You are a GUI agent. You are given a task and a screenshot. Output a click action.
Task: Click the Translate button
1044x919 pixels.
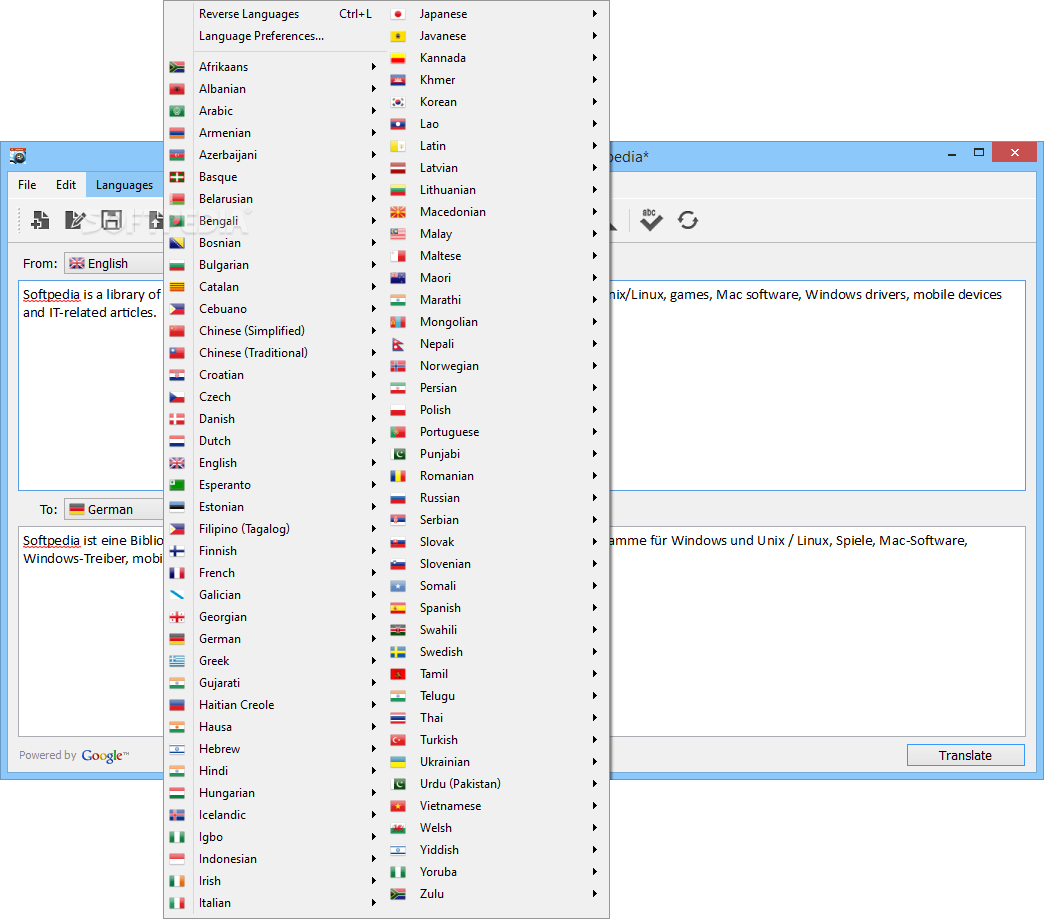tap(965, 755)
